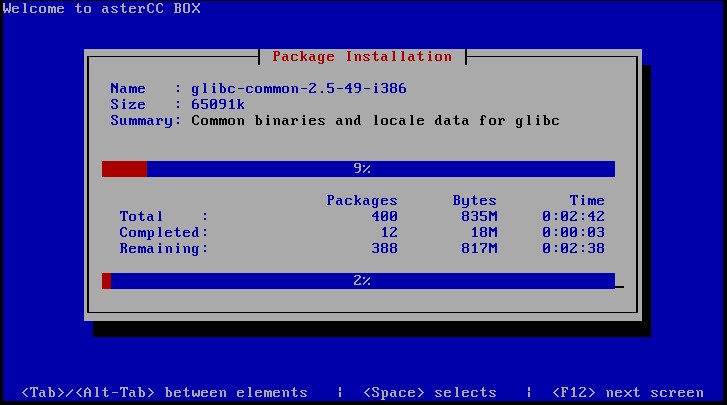This screenshot has height=405, width=727.
Task: Select the Completed row label
Action: (x=164, y=233)
